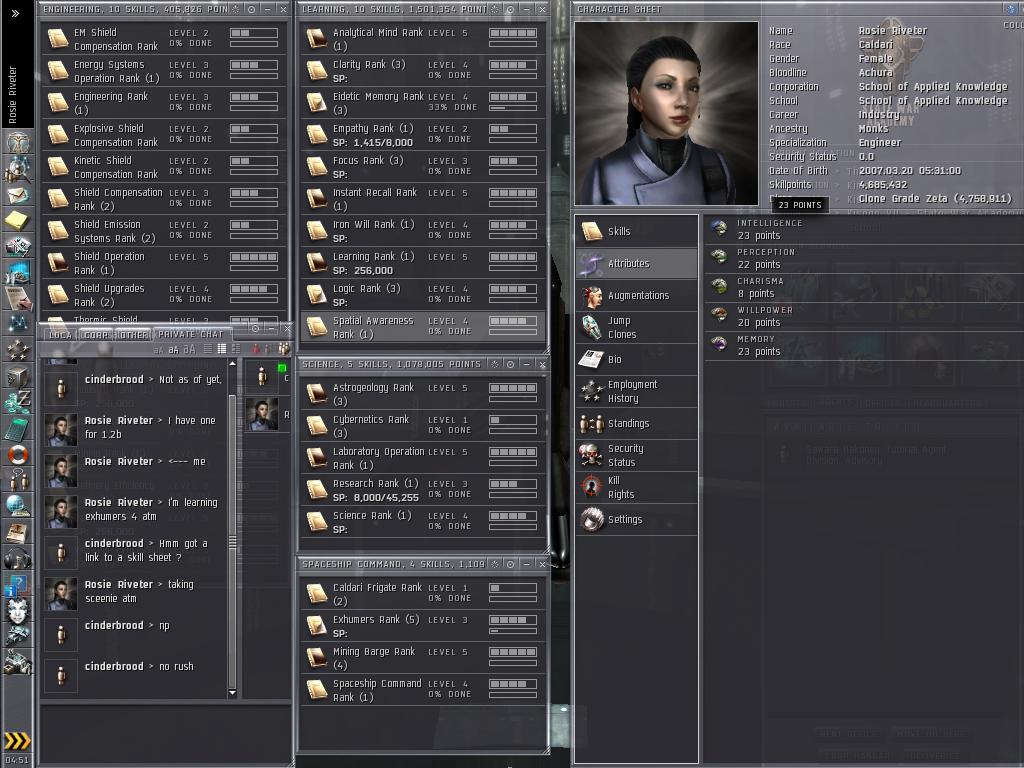
Task: Set chat font to largest size
Action: [x=189, y=349]
